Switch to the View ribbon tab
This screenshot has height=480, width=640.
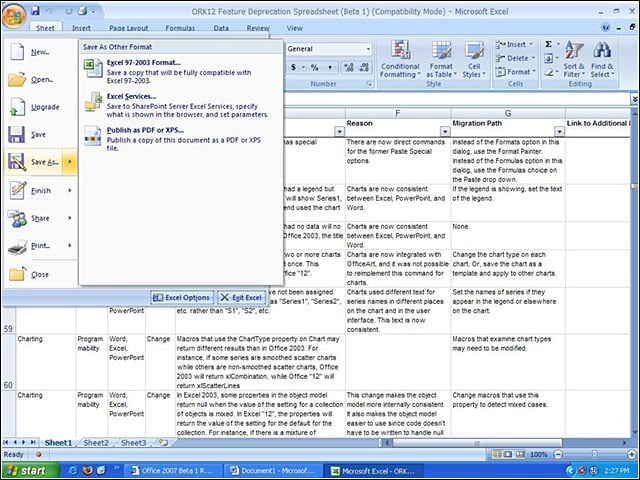[x=294, y=28]
